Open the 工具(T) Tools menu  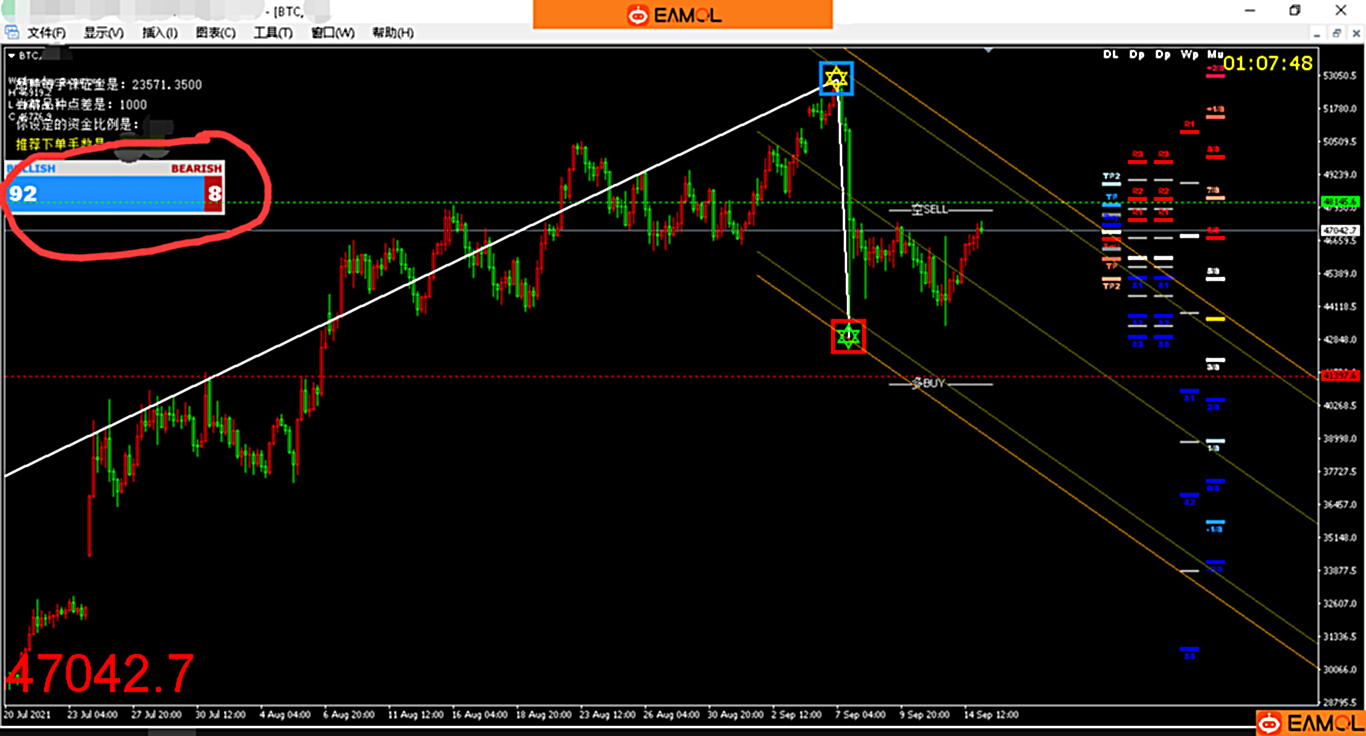(273, 33)
